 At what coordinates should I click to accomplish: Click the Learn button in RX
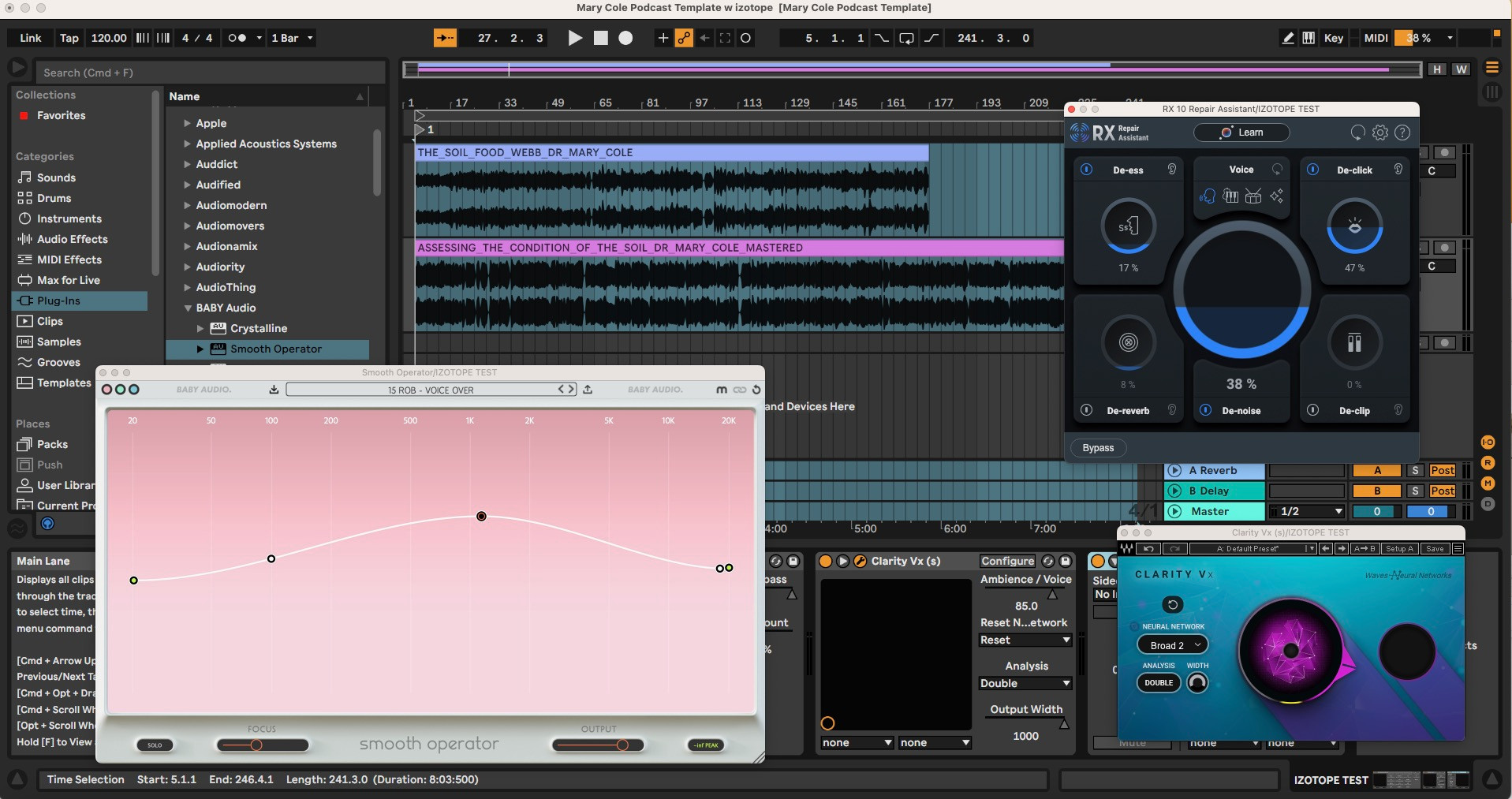tap(1241, 133)
